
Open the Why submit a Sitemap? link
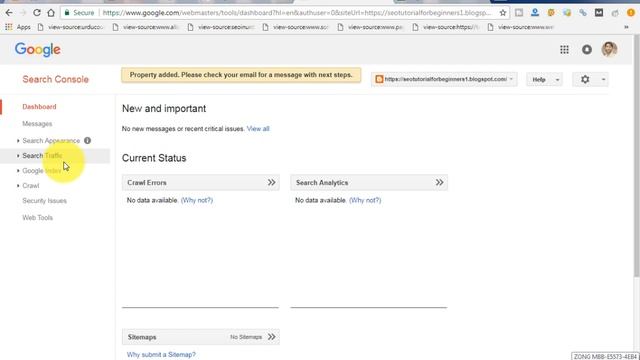tap(161, 354)
